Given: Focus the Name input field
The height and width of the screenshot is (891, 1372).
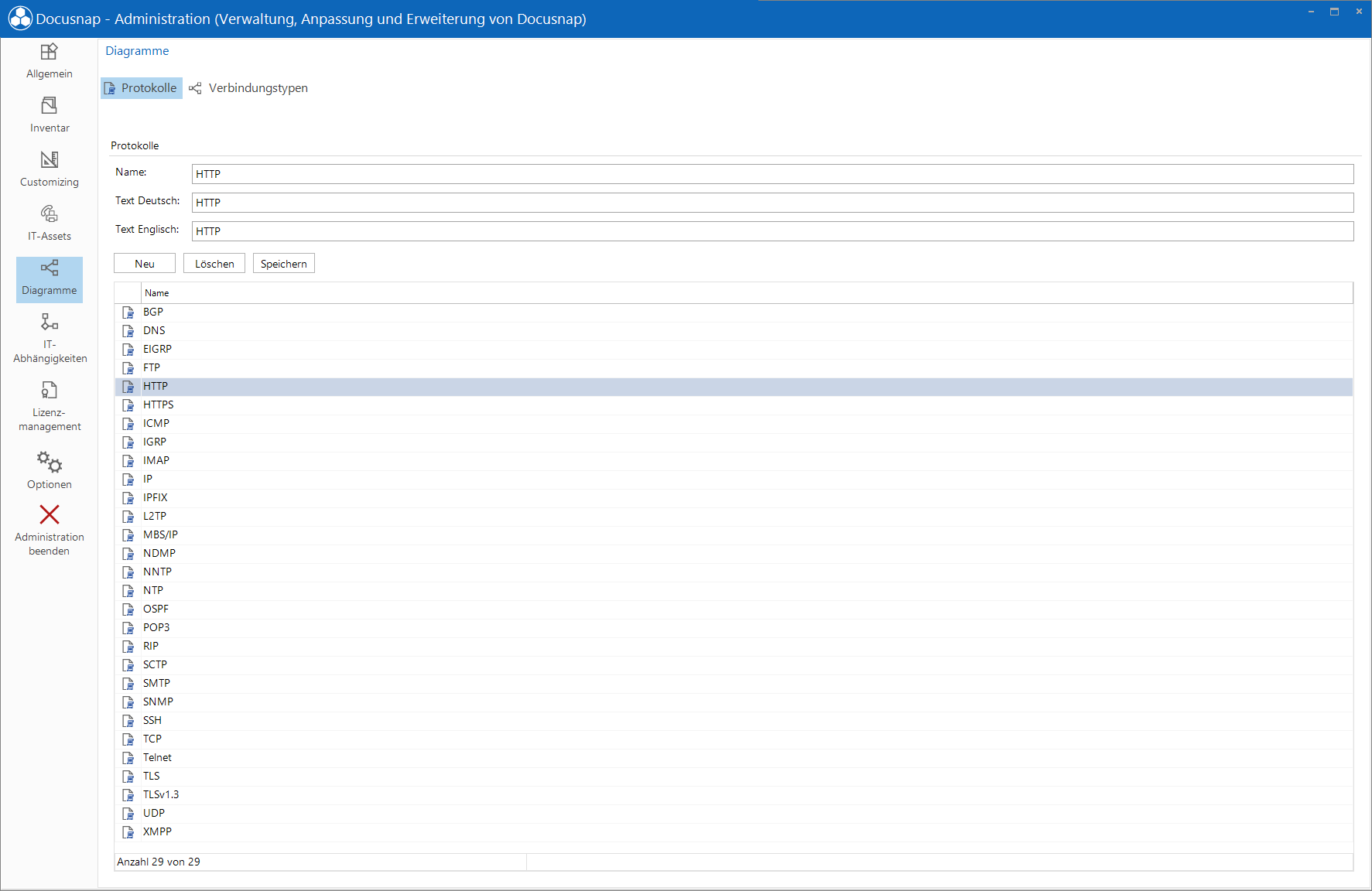Looking at the screenshot, I should click(772, 174).
